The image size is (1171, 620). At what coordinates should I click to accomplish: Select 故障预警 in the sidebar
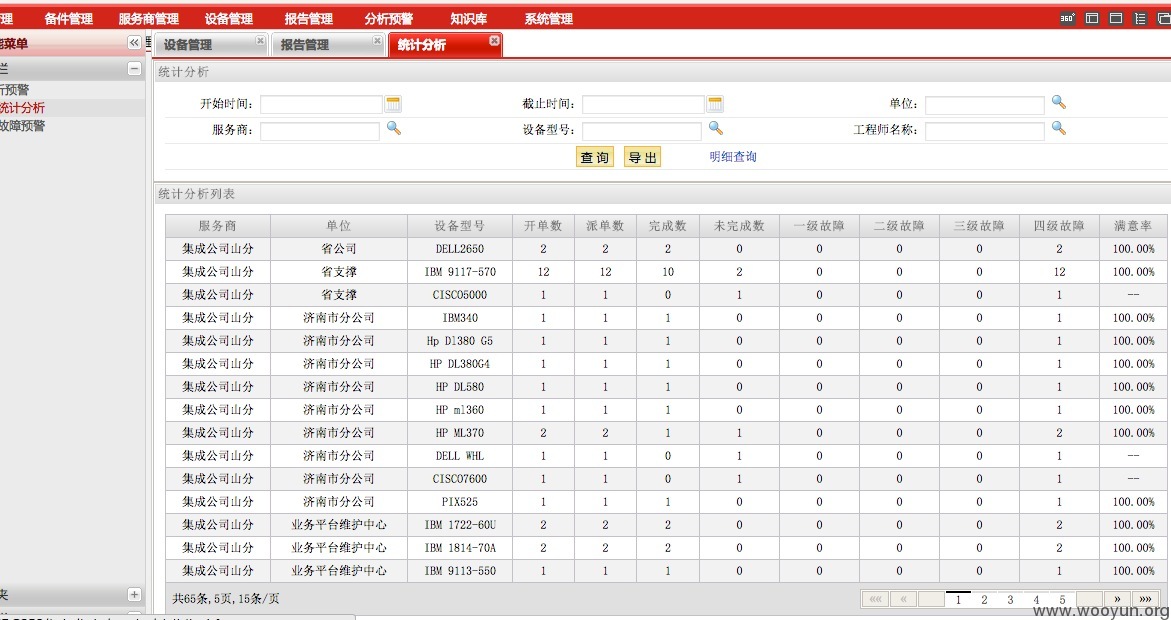[22, 126]
